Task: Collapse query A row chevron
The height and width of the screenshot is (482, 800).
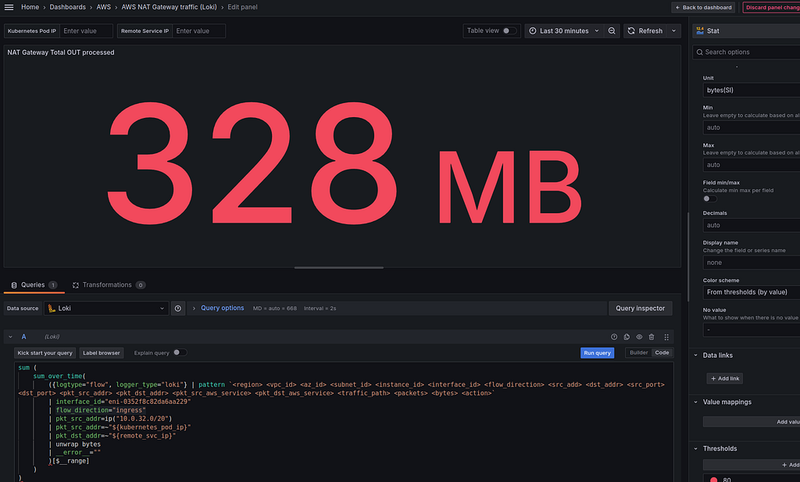Action: [10, 337]
